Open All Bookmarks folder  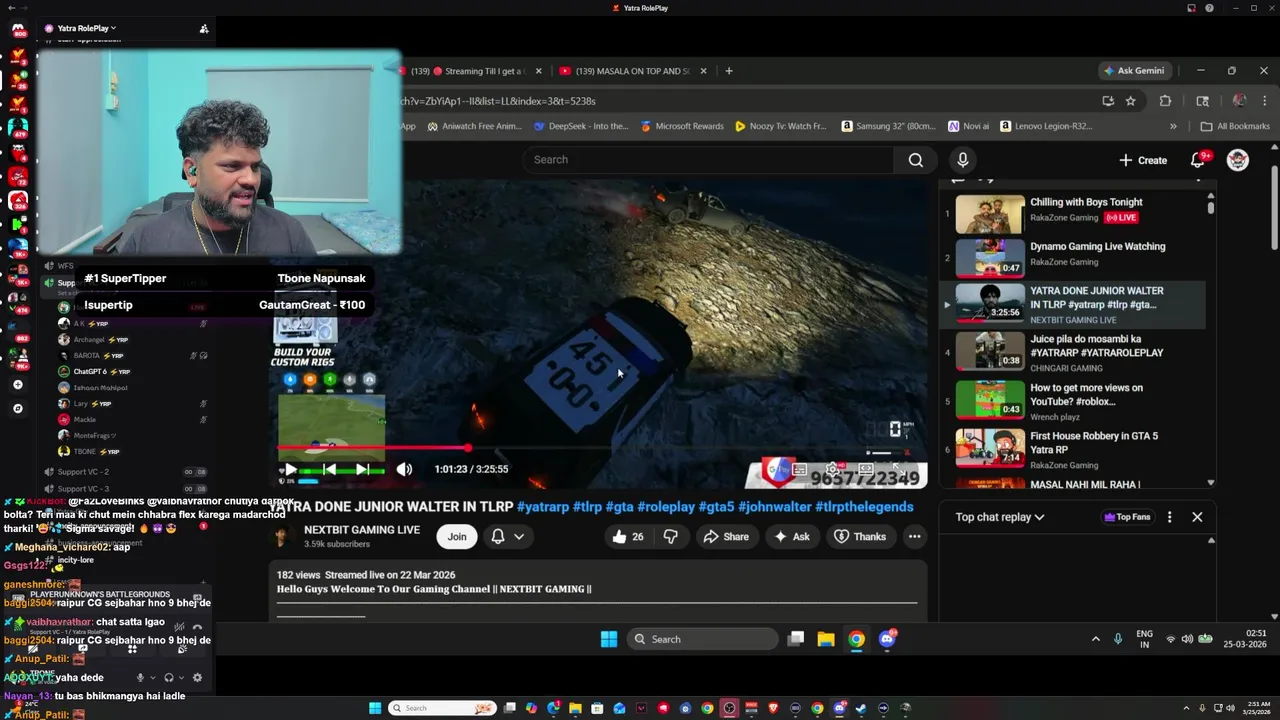1235,127
